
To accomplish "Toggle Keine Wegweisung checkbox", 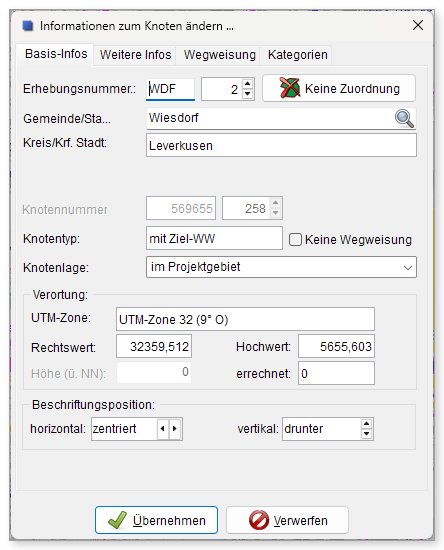I will point(295,240).
